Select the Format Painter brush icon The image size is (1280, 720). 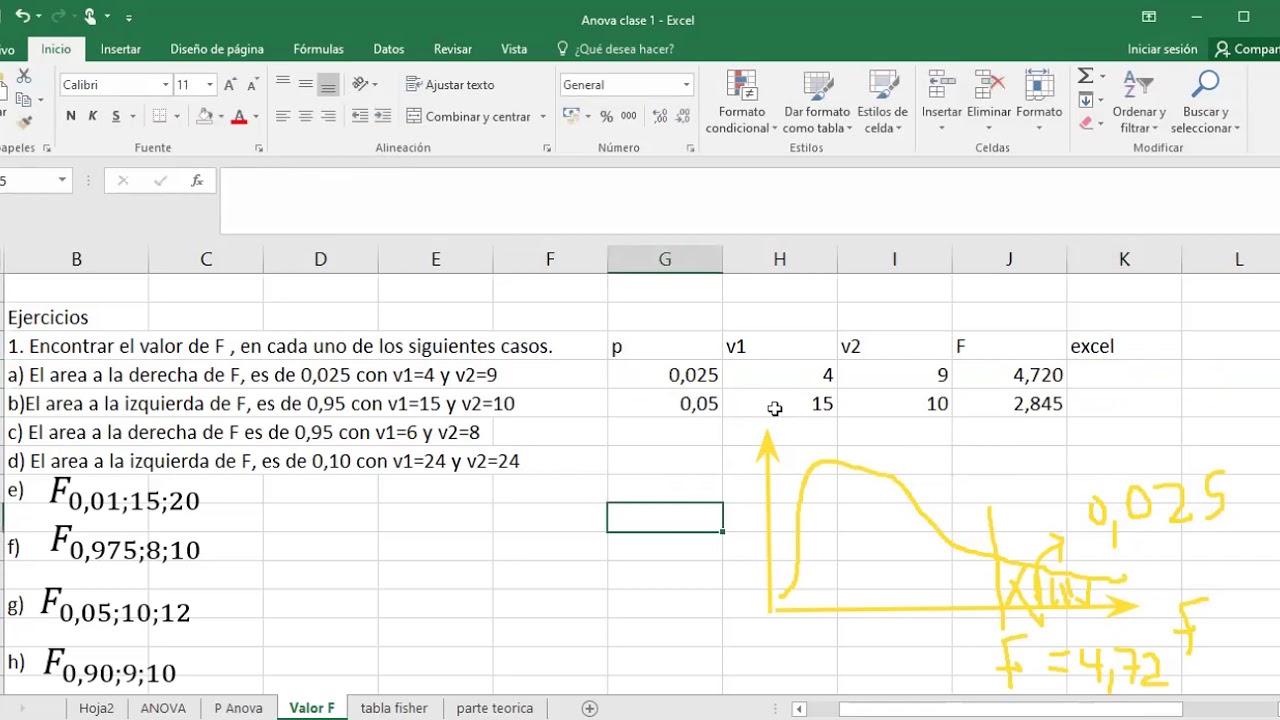click(x=24, y=122)
